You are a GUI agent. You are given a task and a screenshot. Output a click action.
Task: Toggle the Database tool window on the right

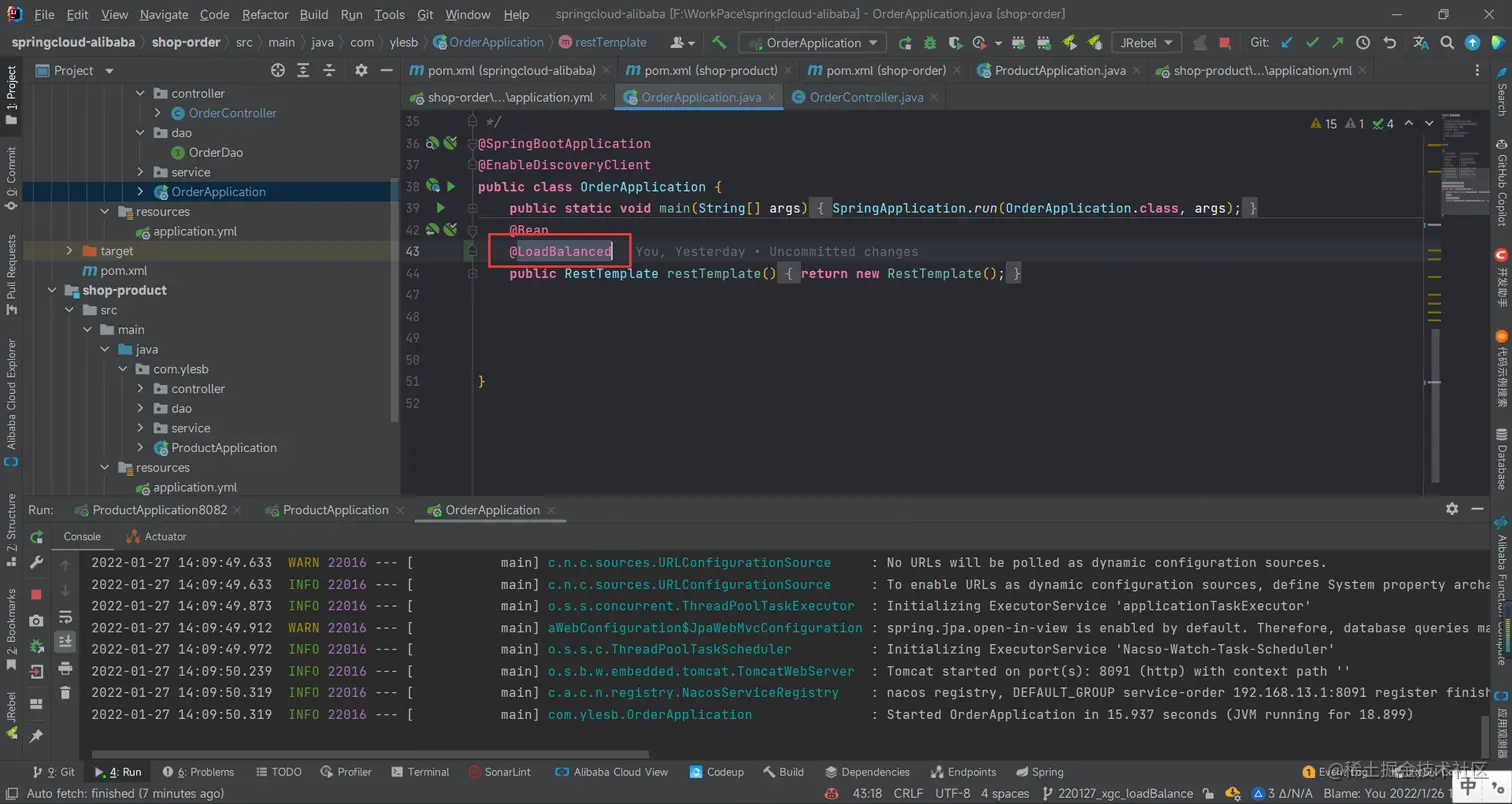[x=1501, y=461]
